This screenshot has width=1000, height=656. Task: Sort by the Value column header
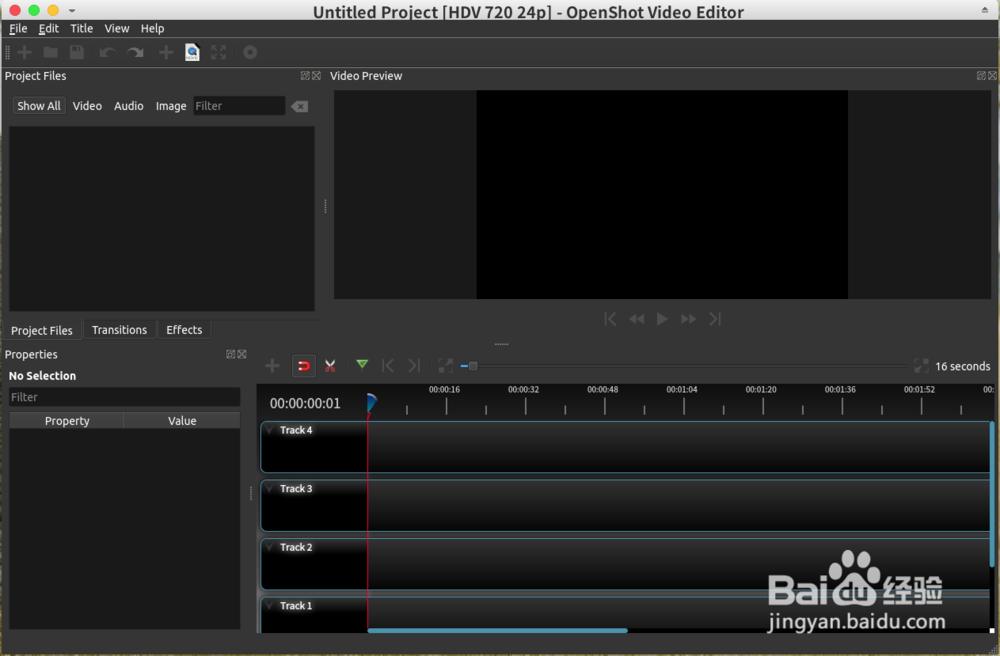(182, 421)
